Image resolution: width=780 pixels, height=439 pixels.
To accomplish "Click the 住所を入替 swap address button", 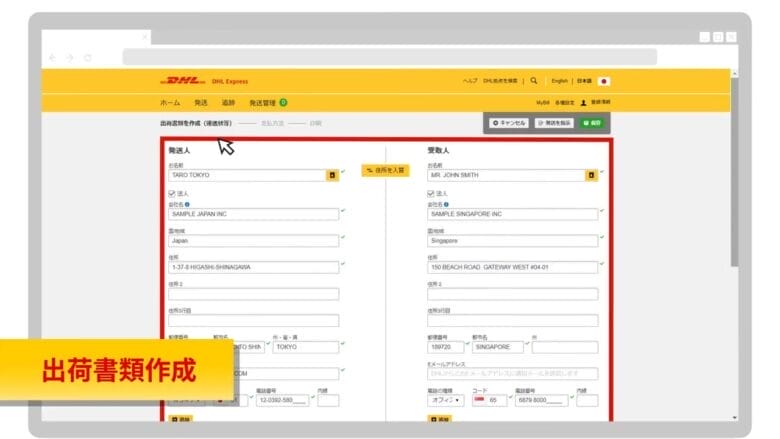I will [x=385, y=170].
